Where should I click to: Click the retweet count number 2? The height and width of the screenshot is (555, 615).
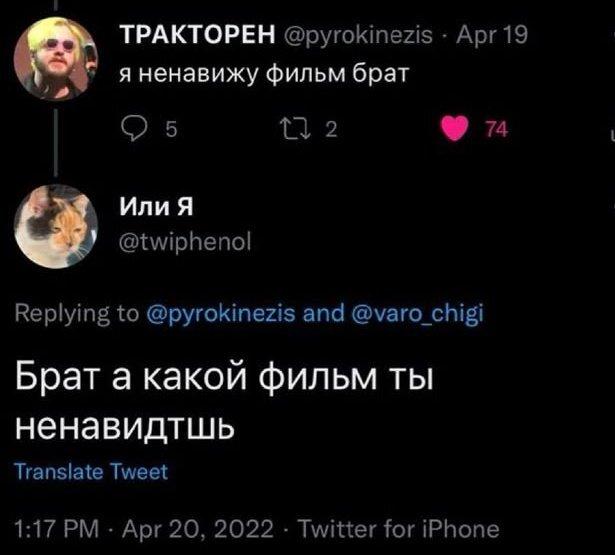tap(331, 128)
